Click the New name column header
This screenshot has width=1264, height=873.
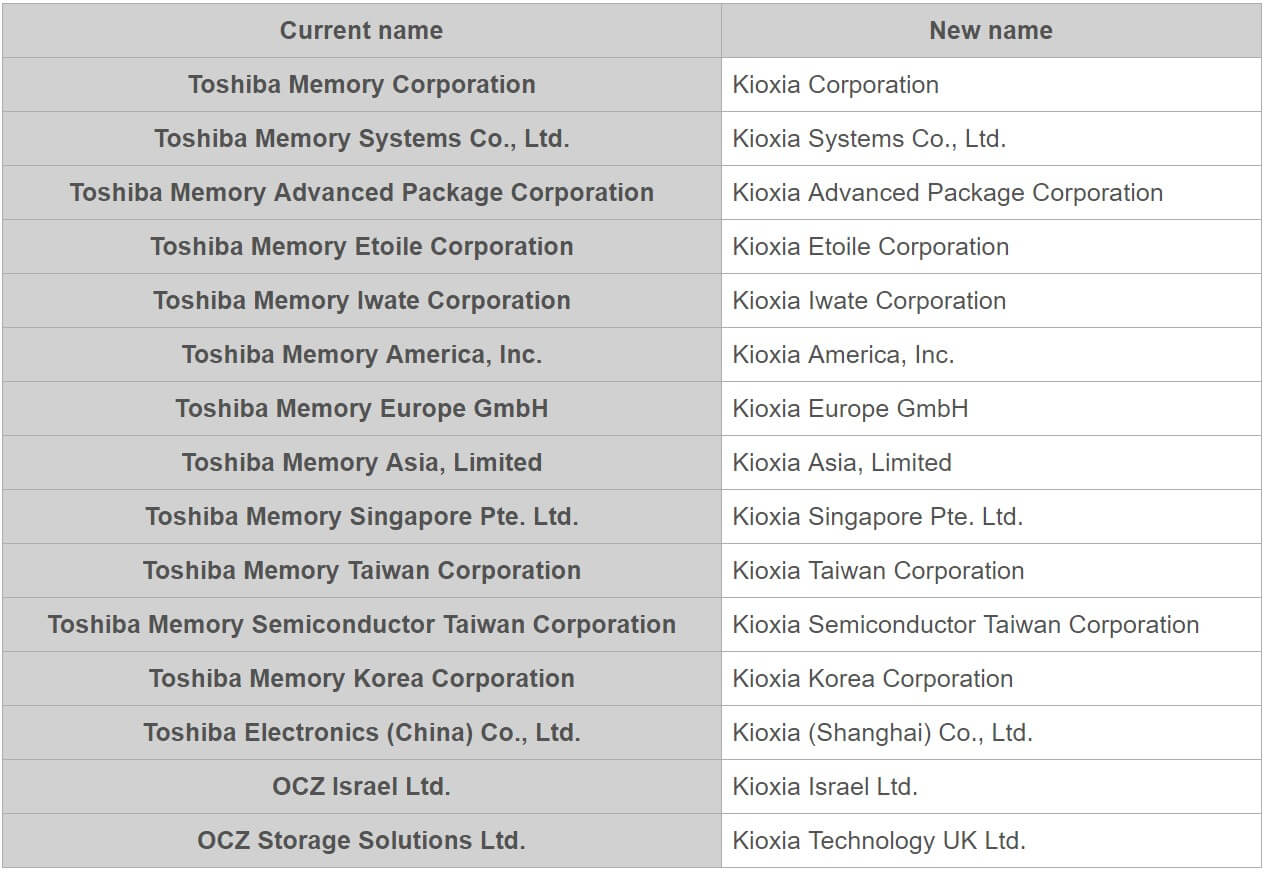point(991,30)
